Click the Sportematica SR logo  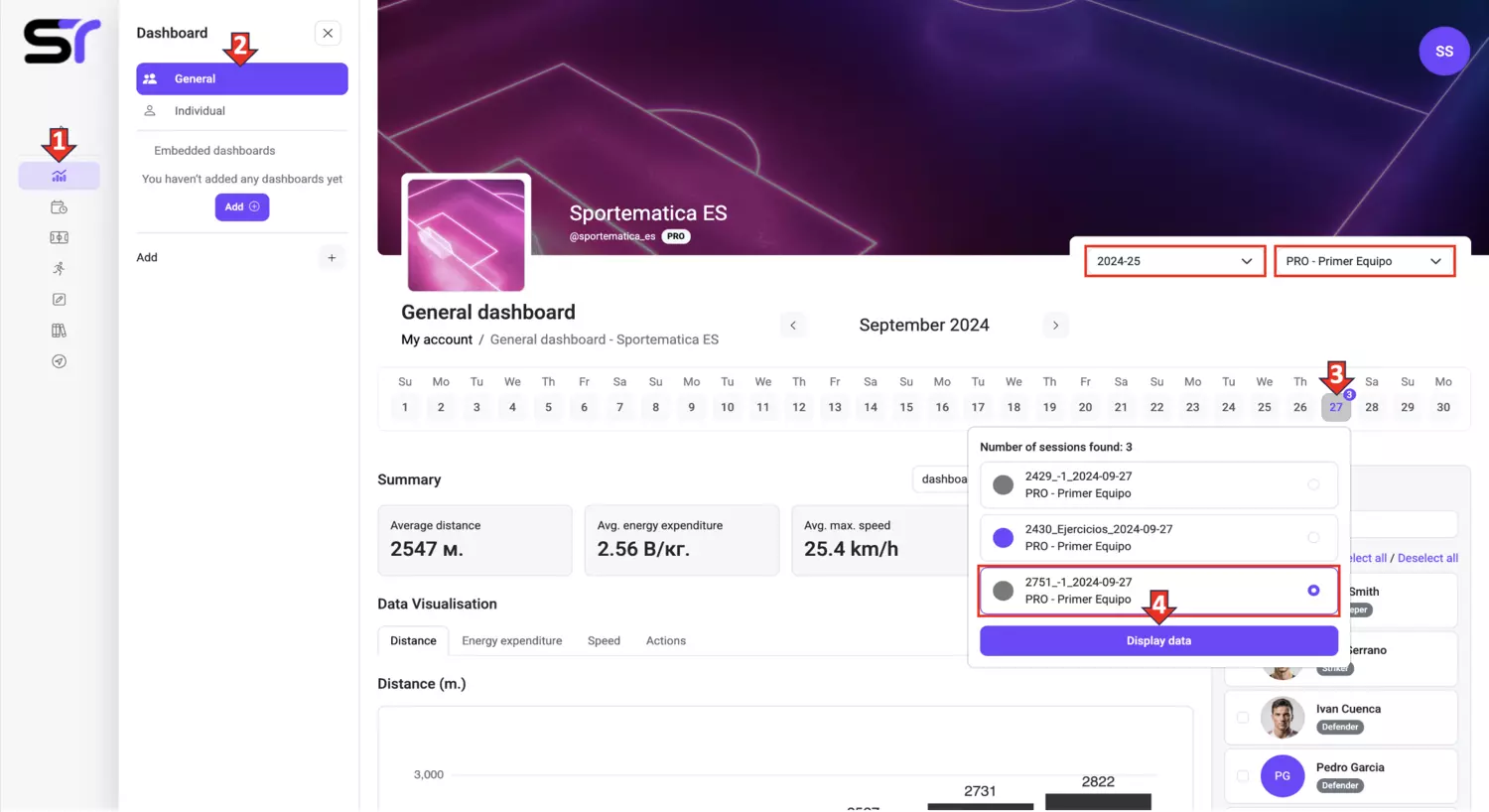(62, 42)
